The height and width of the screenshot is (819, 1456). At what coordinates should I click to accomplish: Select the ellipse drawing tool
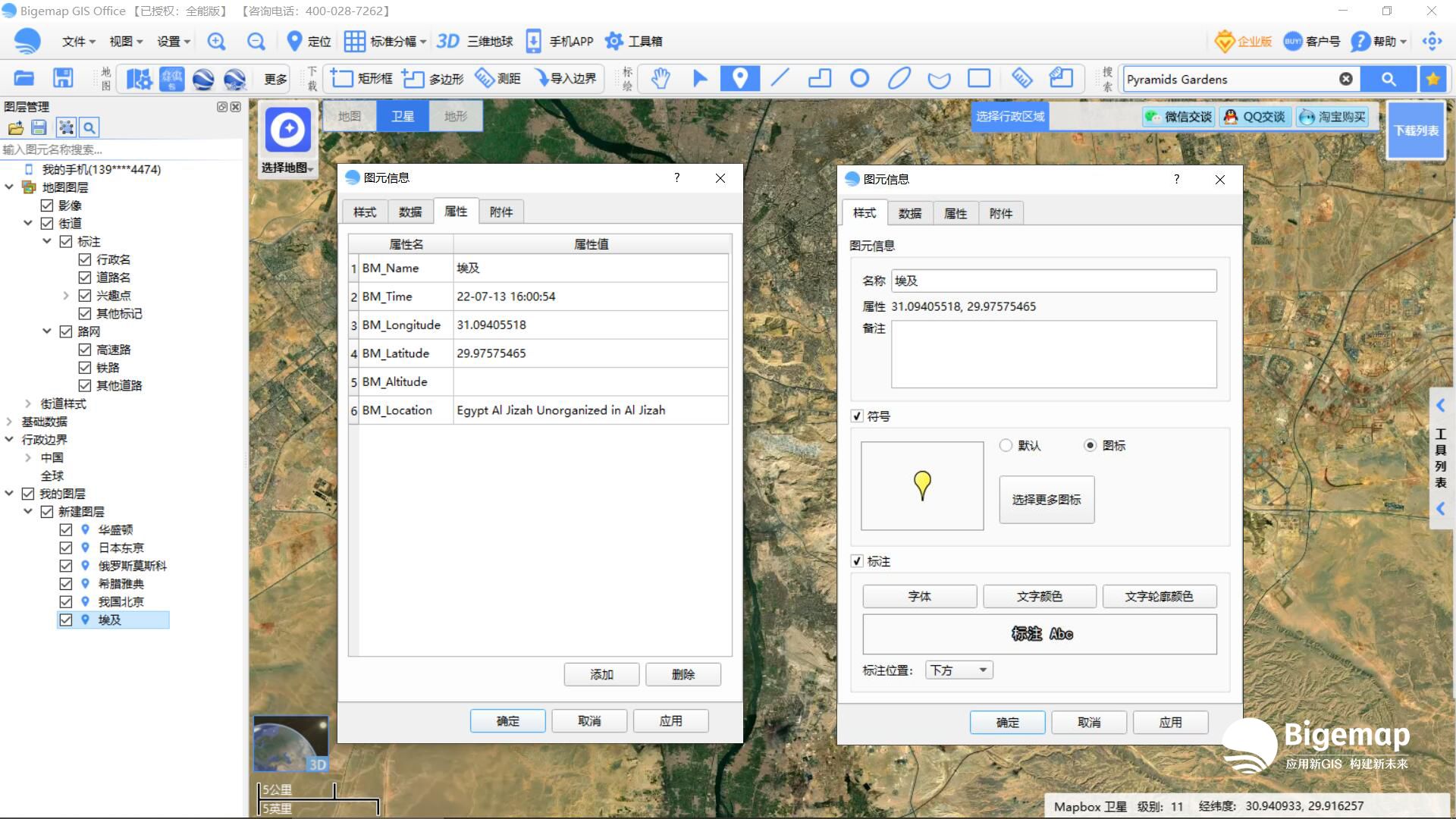pyautogui.click(x=899, y=78)
